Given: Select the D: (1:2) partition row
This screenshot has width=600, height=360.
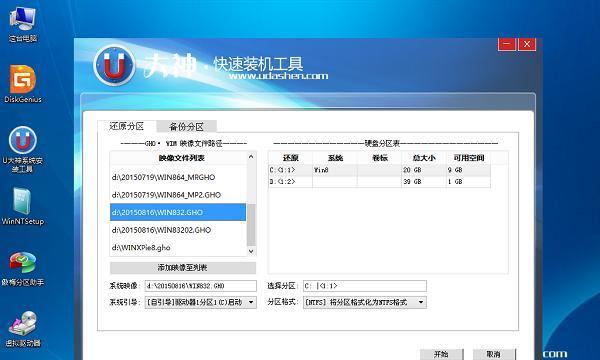Looking at the screenshot, I should click(x=379, y=182).
